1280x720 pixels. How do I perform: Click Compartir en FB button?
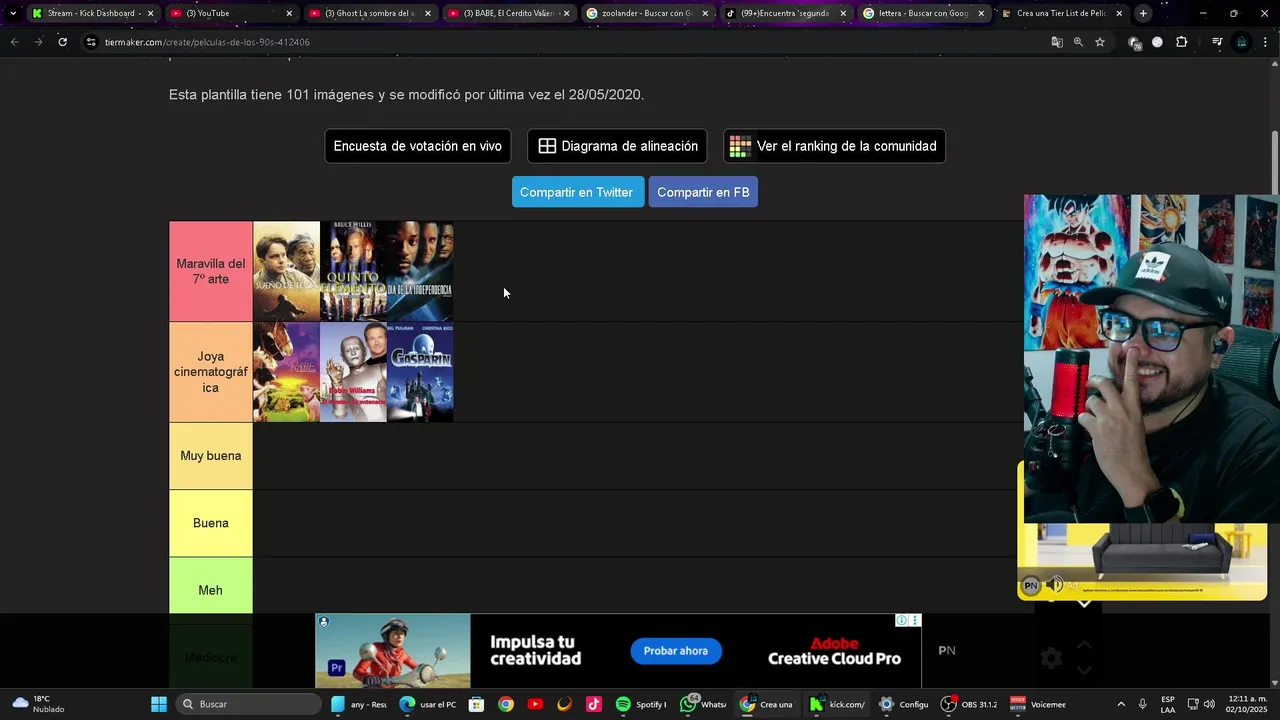[703, 192]
